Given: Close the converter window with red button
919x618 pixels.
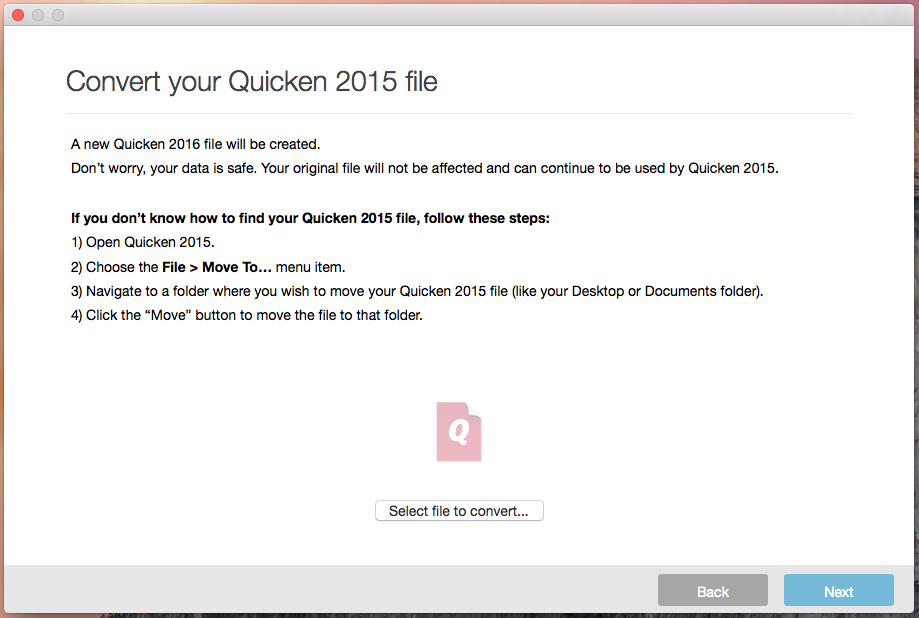Looking at the screenshot, I should click(x=18, y=15).
